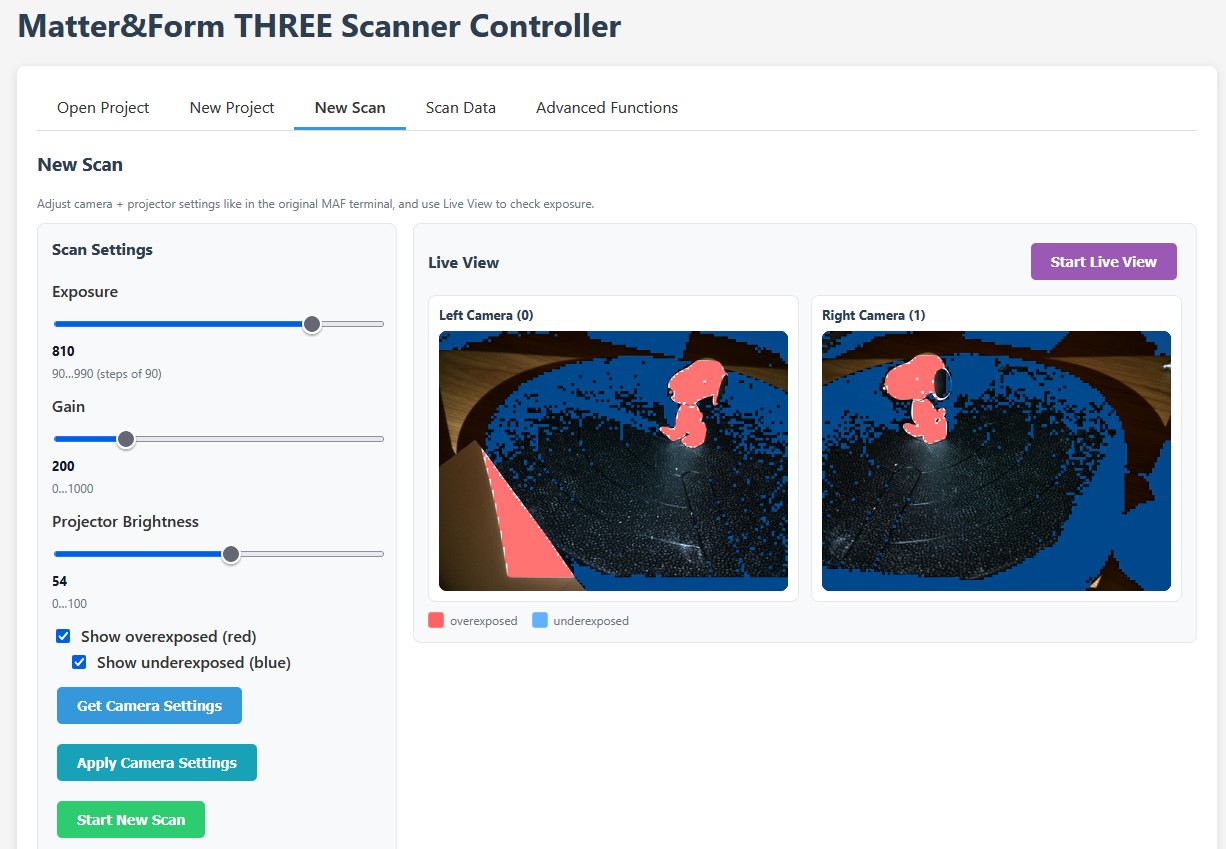Viewport: 1226px width, 849px height.
Task: Click the Start Live View button
Action: pyautogui.click(x=1103, y=262)
